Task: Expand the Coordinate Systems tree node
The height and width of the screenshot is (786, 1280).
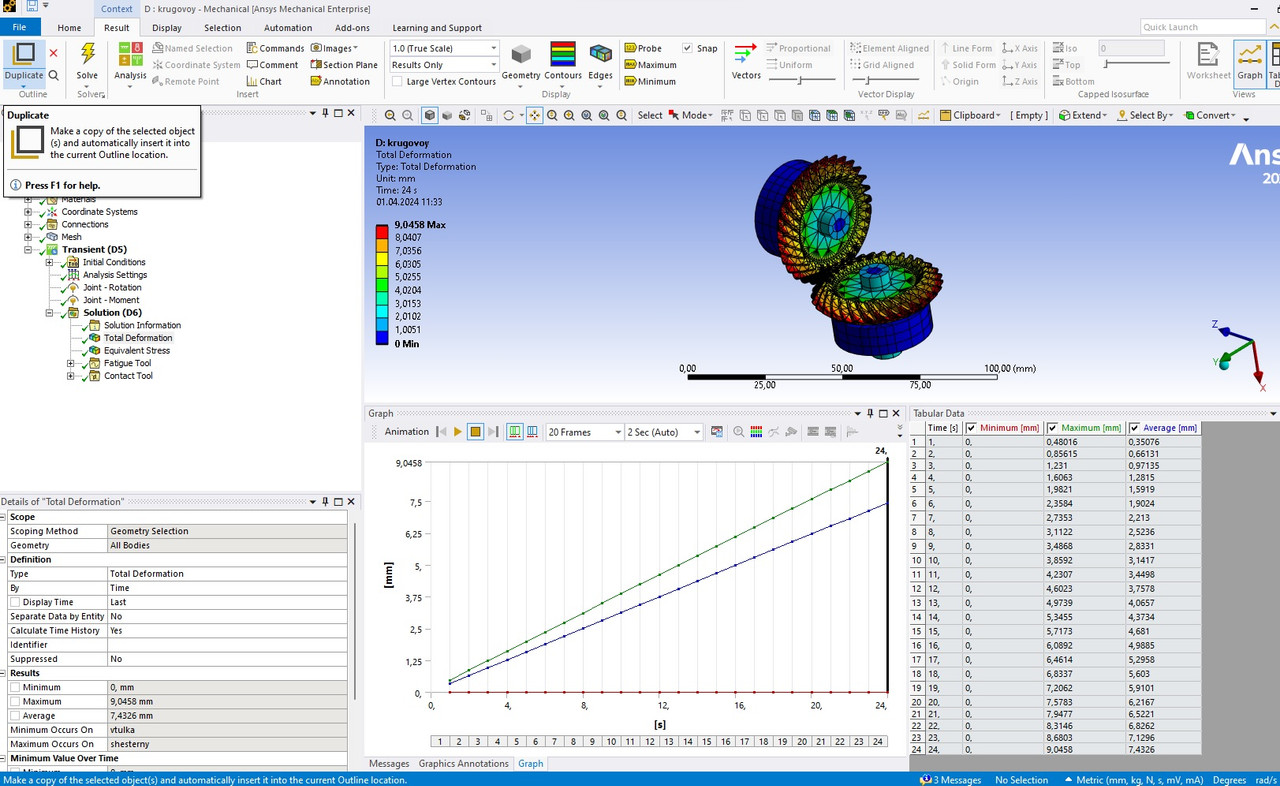Action: (x=28, y=212)
